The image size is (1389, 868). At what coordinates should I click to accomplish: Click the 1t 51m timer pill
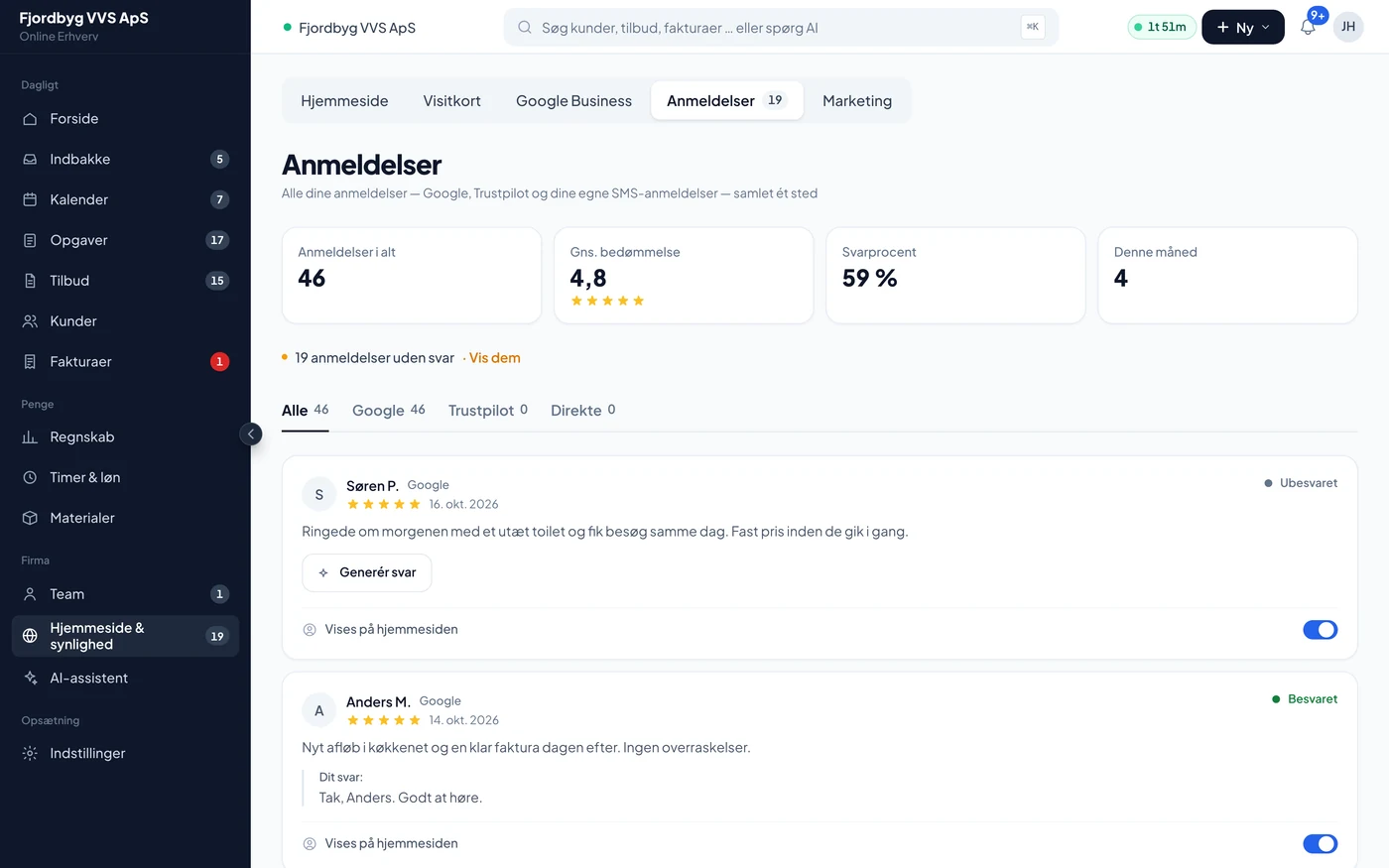[1161, 28]
